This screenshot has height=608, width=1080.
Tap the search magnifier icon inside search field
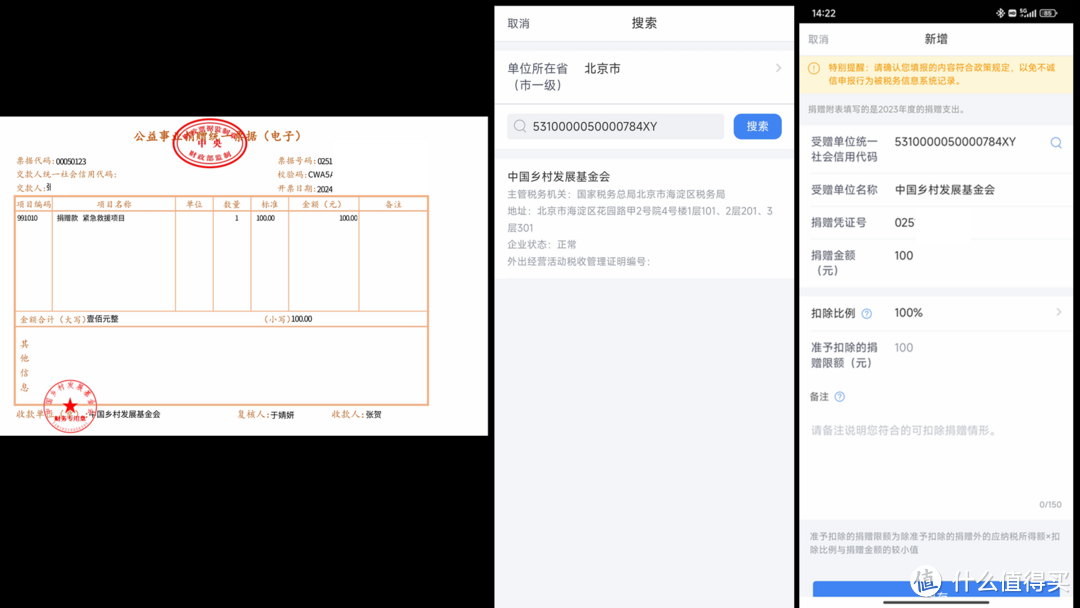[x=520, y=126]
